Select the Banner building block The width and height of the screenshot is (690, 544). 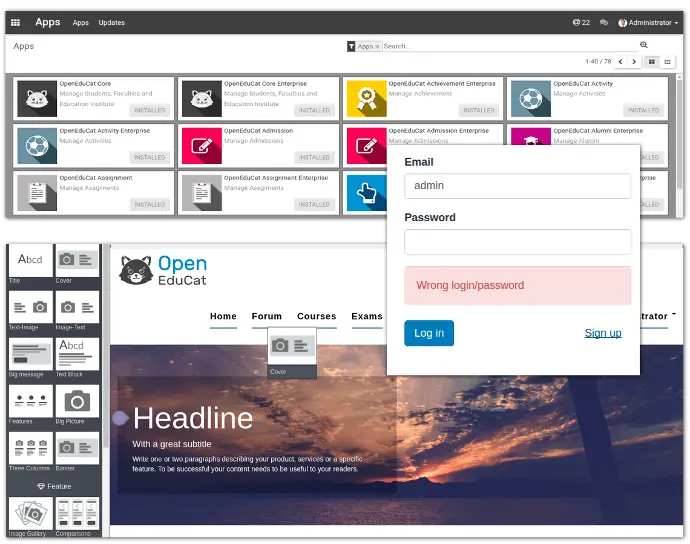[77, 452]
